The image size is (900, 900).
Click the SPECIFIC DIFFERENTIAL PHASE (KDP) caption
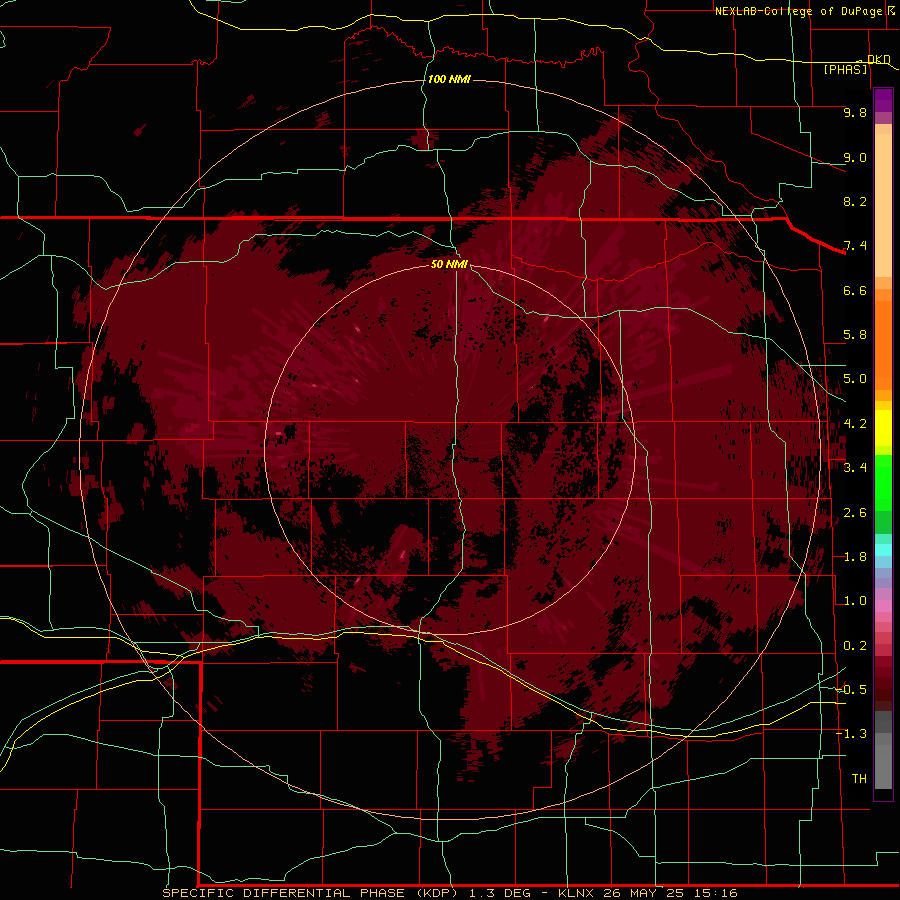point(311,893)
